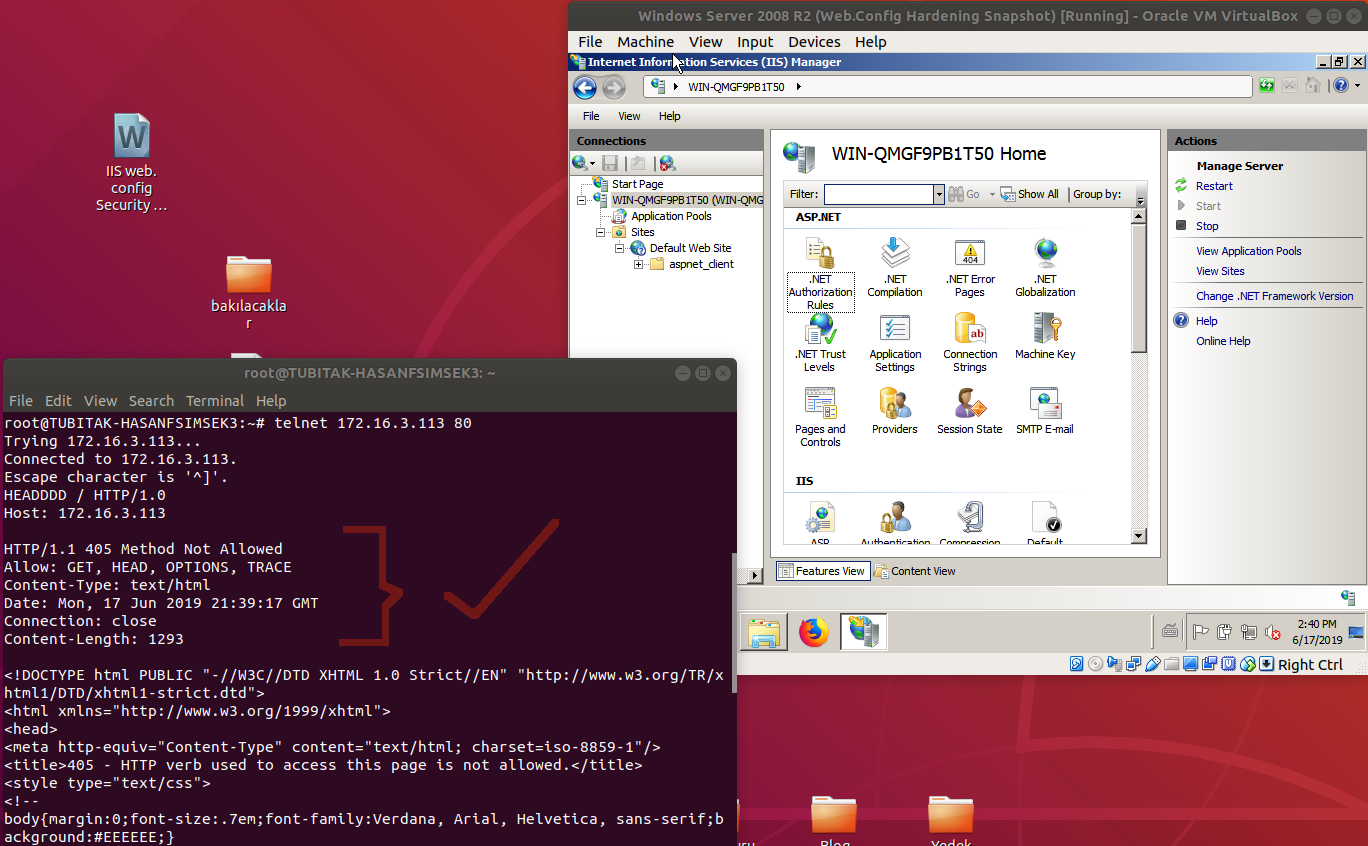Image resolution: width=1368 pixels, height=846 pixels.
Task: Select IIS Manager button in Windows taskbar
Action: 864,632
